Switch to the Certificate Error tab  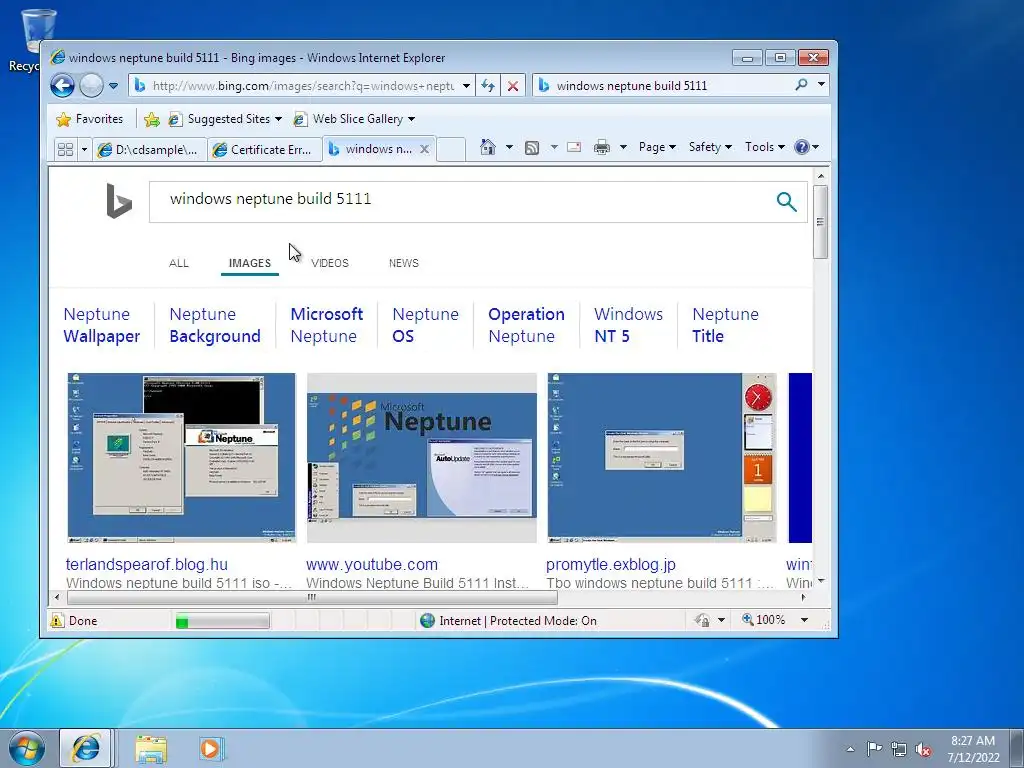click(265, 150)
